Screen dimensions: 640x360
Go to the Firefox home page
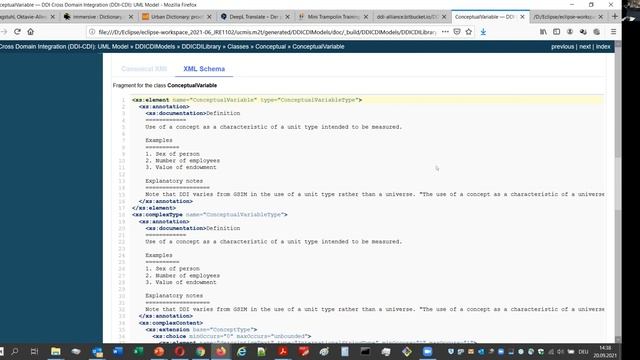click(31, 32)
